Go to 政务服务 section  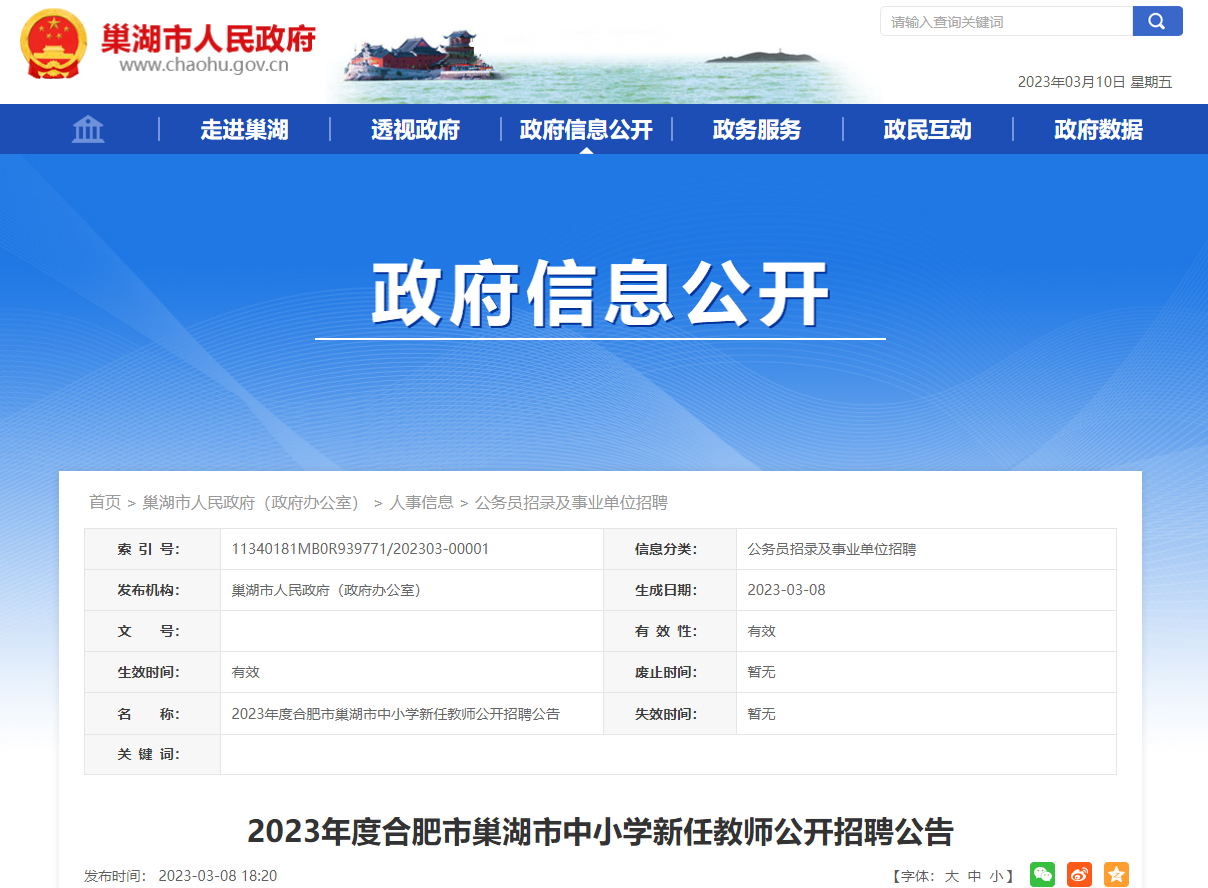pos(757,129)
